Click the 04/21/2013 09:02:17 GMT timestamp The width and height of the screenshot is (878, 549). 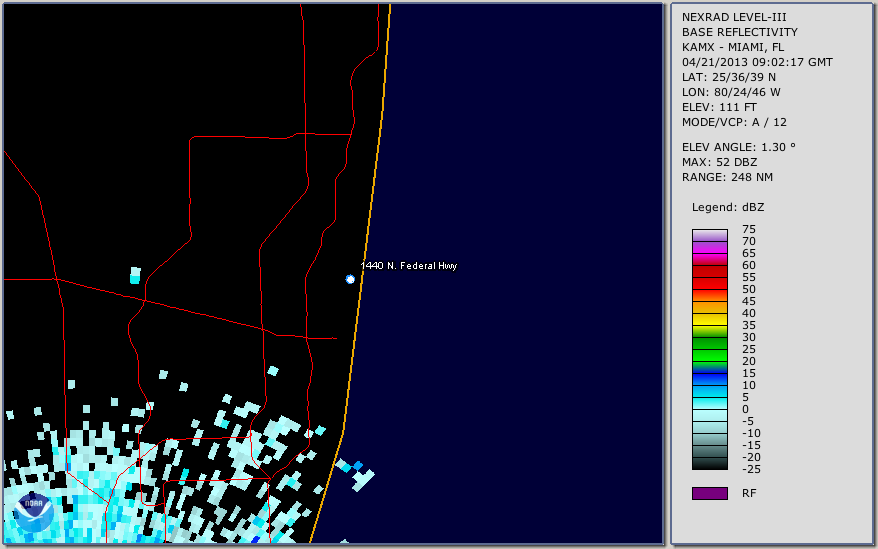pos(757,62)
